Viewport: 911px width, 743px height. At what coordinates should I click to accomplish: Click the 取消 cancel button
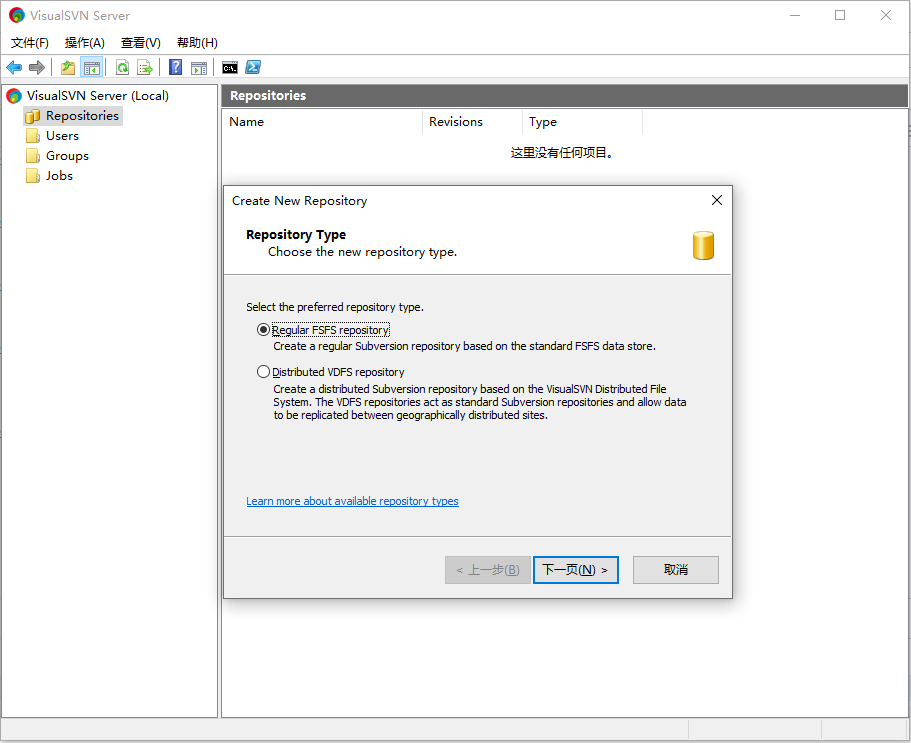coord(676,570)
